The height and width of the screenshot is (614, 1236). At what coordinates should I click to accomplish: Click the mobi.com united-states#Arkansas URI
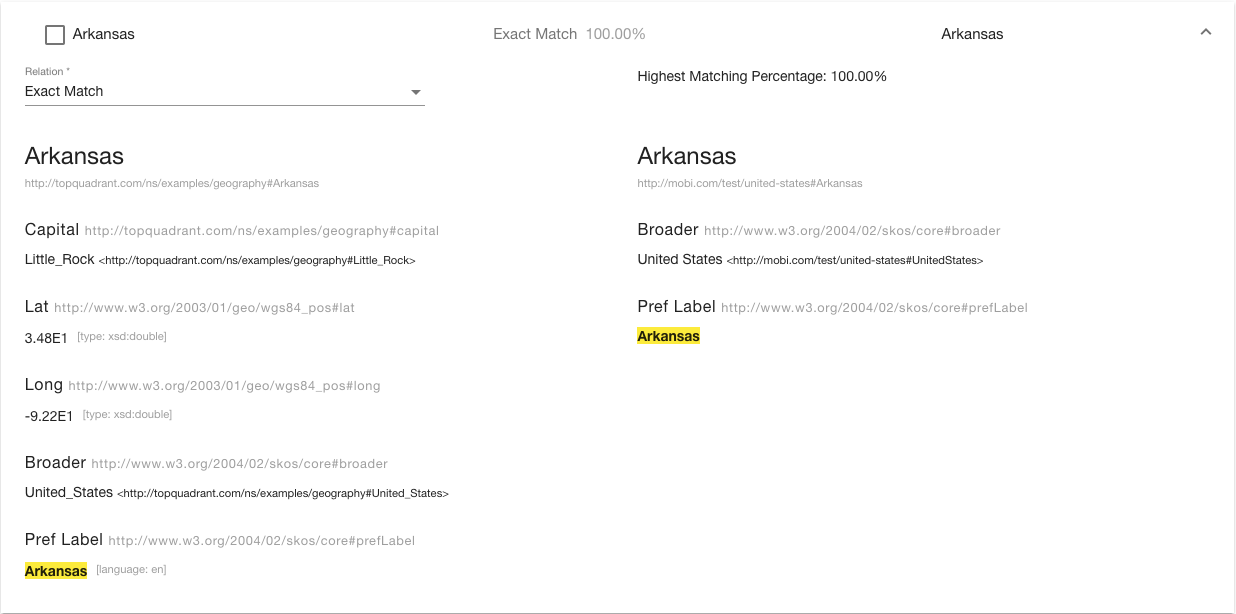750,184
